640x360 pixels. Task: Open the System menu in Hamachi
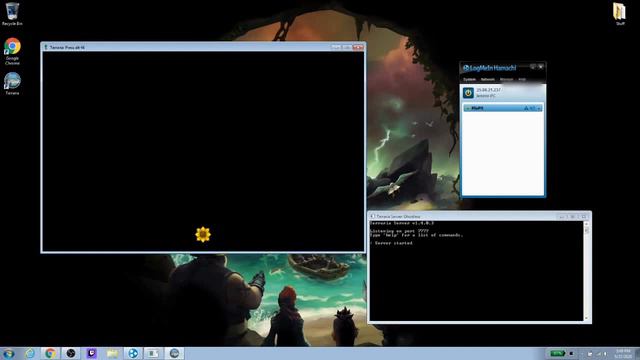pyautogui.click(x=469, y=79)
